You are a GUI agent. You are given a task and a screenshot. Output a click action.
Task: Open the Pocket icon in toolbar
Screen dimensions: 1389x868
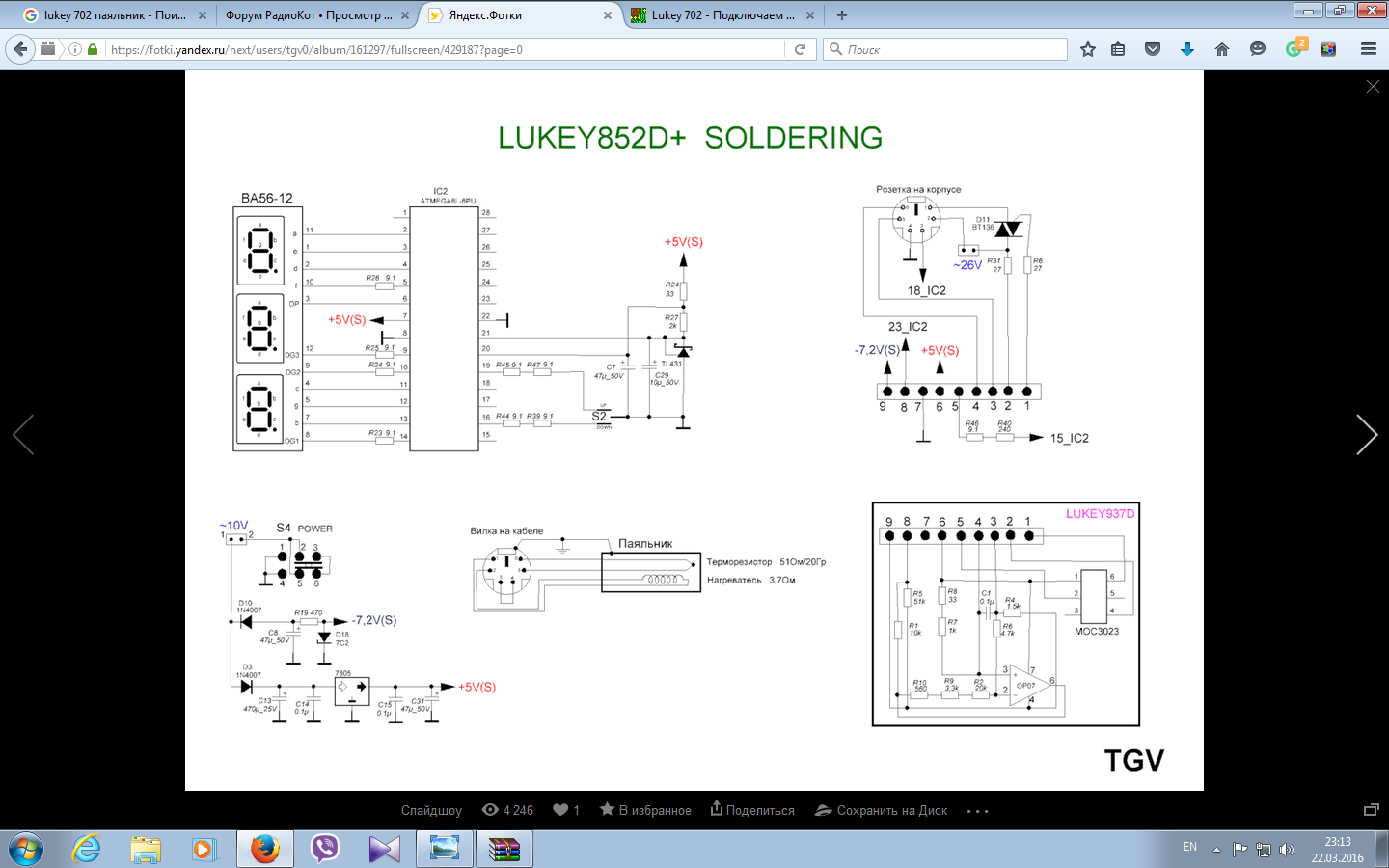(x=1153, y=49)
